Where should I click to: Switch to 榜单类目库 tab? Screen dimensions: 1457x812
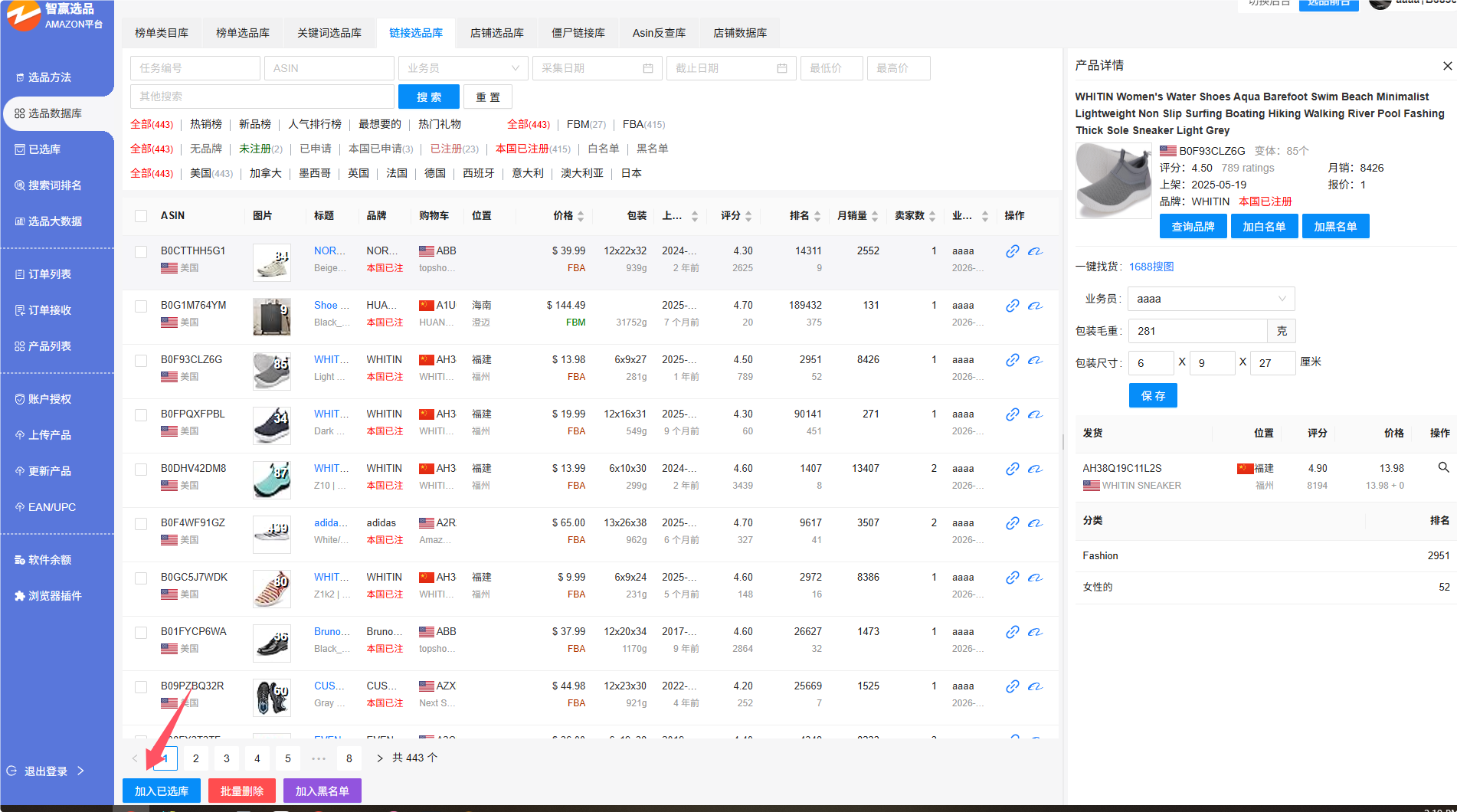coord(162,33)
